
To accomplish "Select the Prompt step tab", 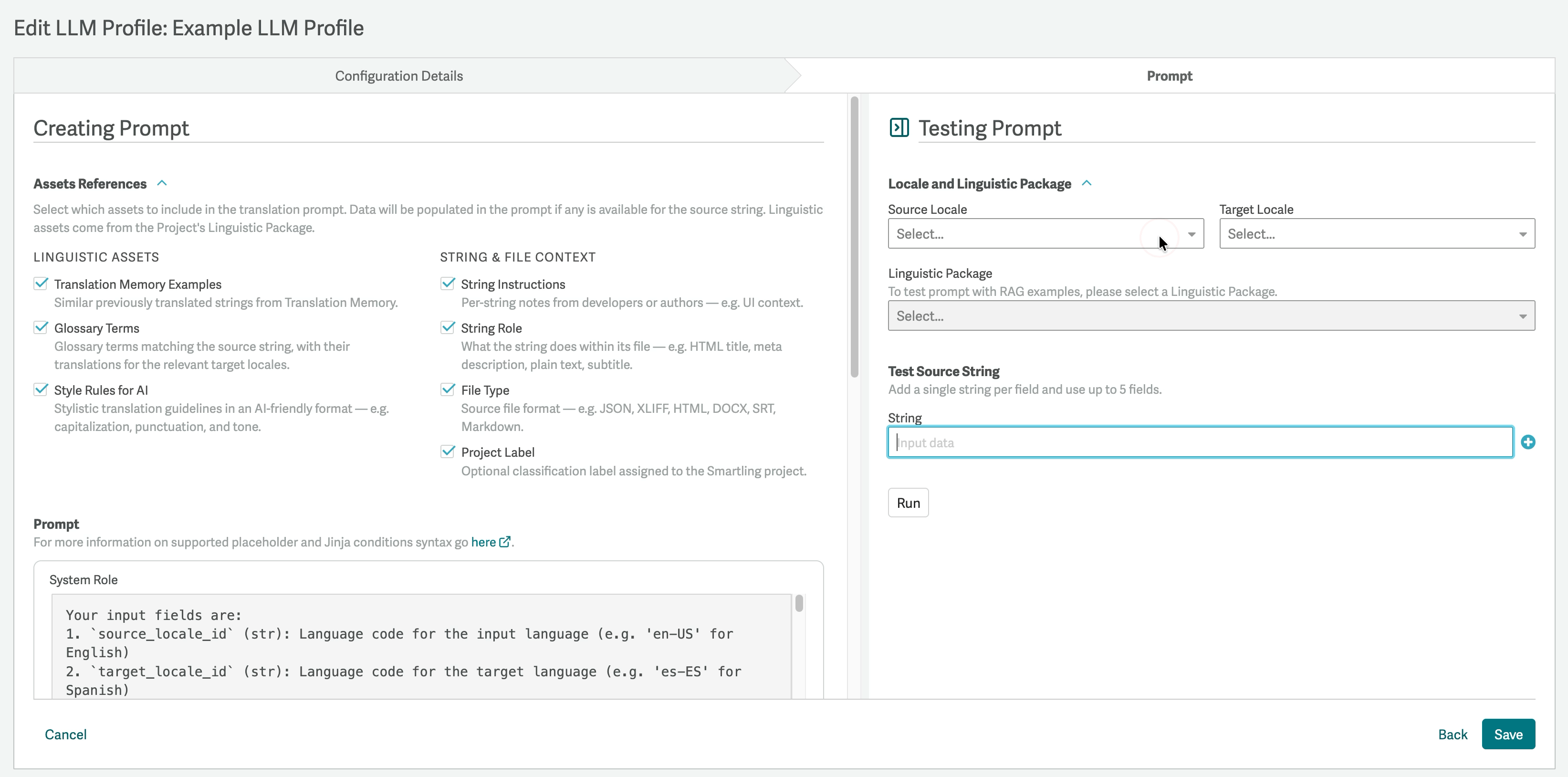I will tap(1169, 76).
